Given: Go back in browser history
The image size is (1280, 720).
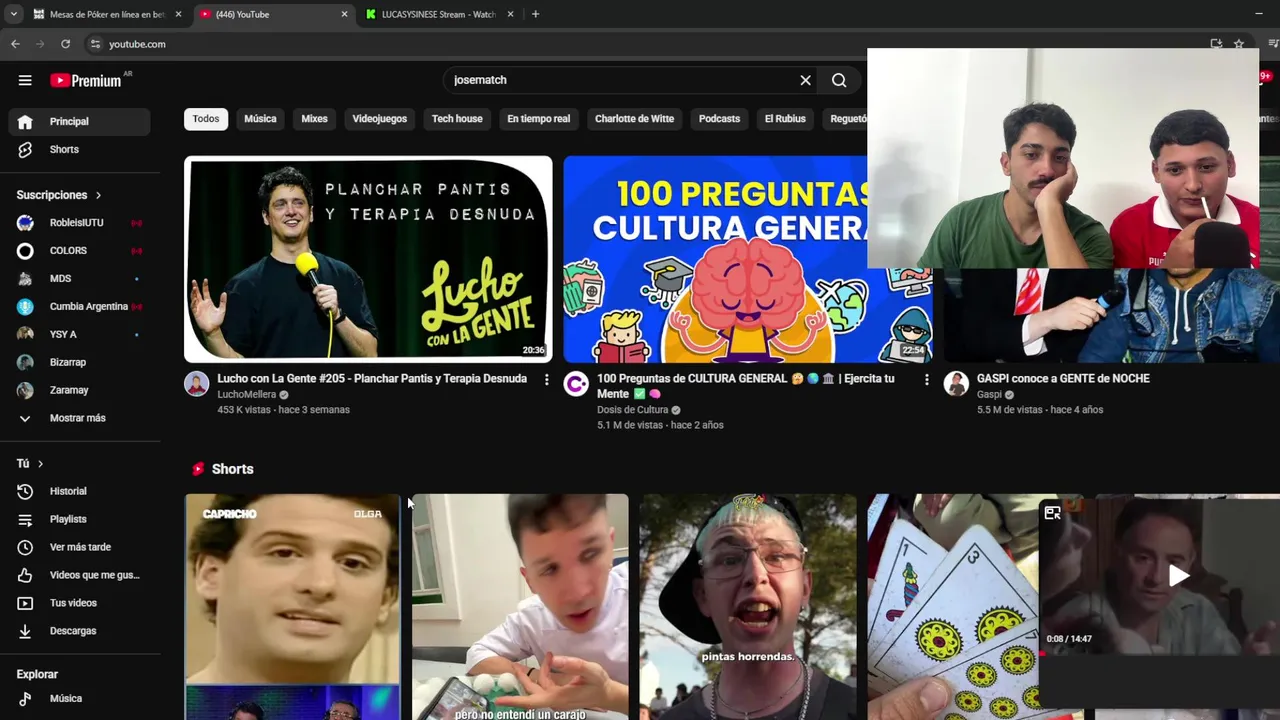Looking at the screenshot, I should point(15,44).
